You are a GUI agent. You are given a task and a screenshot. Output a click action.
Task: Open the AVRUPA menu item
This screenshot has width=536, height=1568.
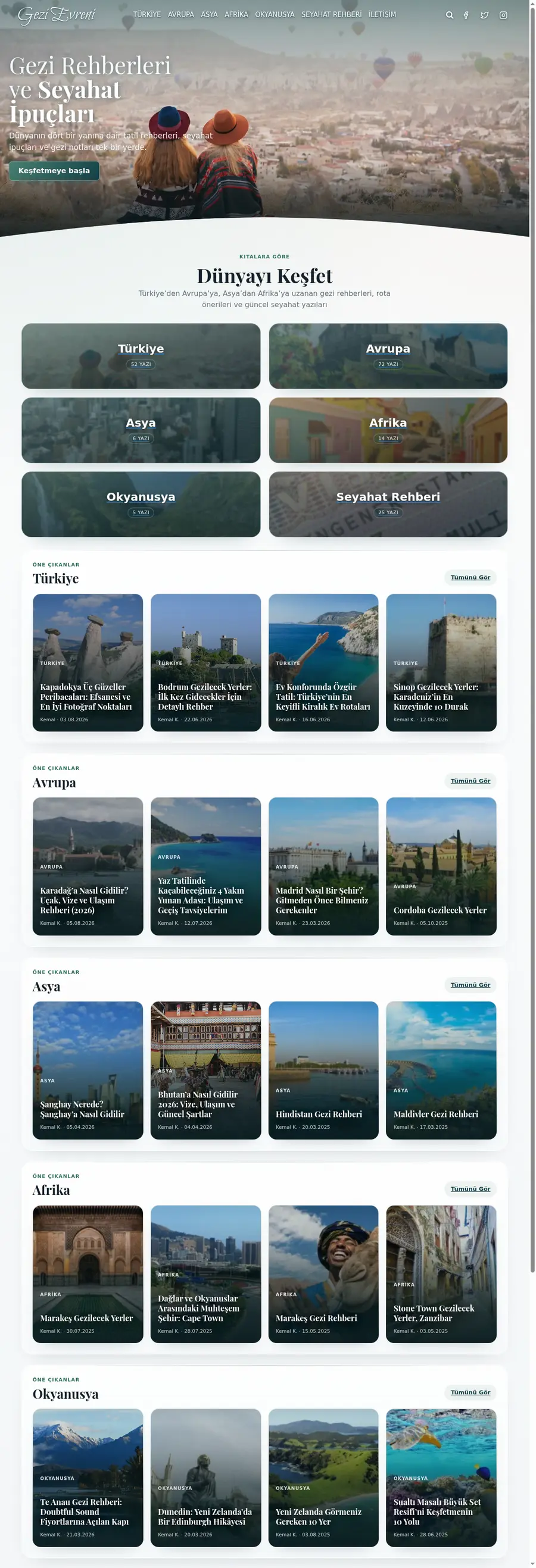[181, 15]
